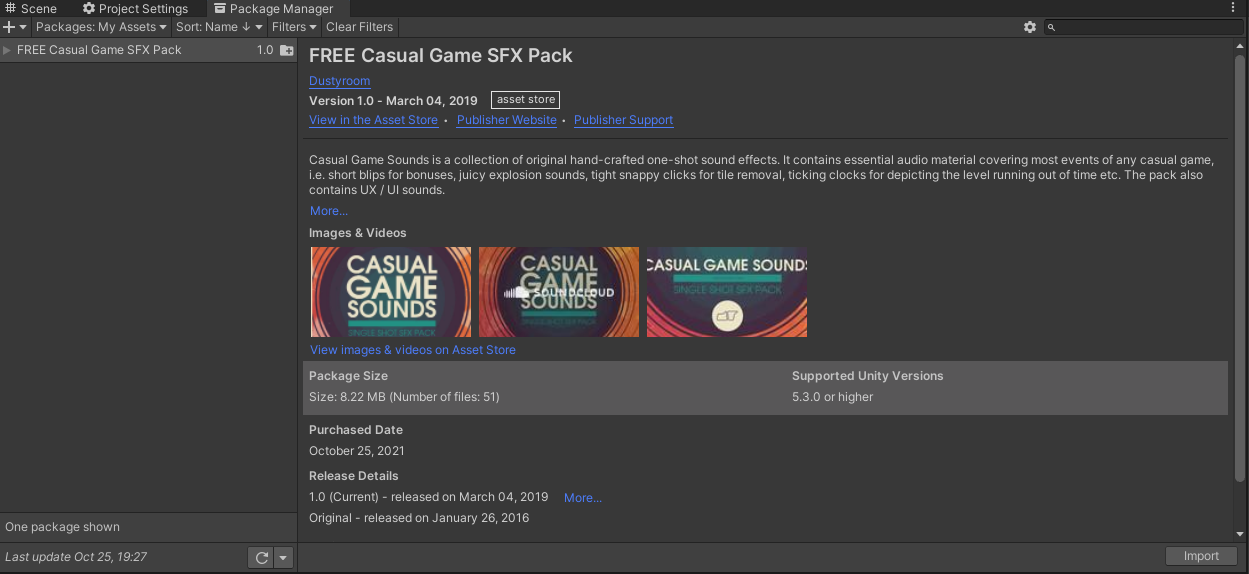This screenshot has height=574, width=1249.
Task: Focus the package search field
Action: coord(1145,27)
